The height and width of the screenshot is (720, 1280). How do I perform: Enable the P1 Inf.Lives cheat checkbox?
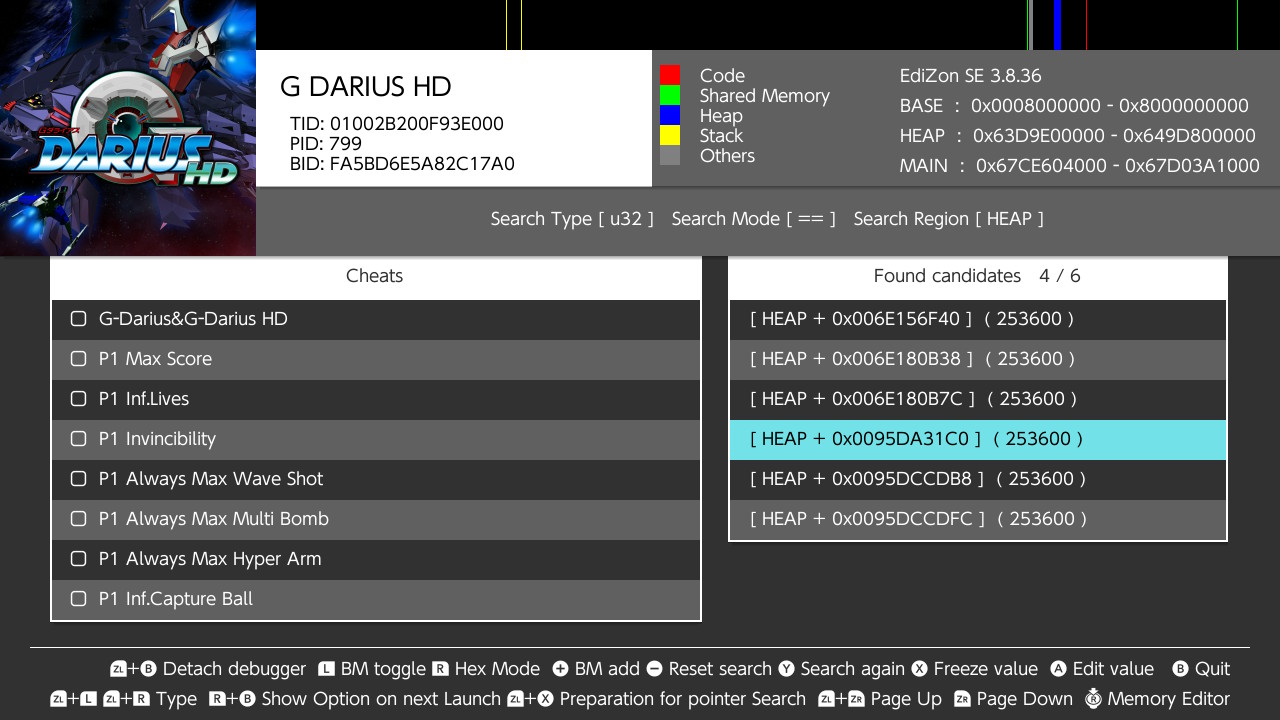click(x=79, y=399)
